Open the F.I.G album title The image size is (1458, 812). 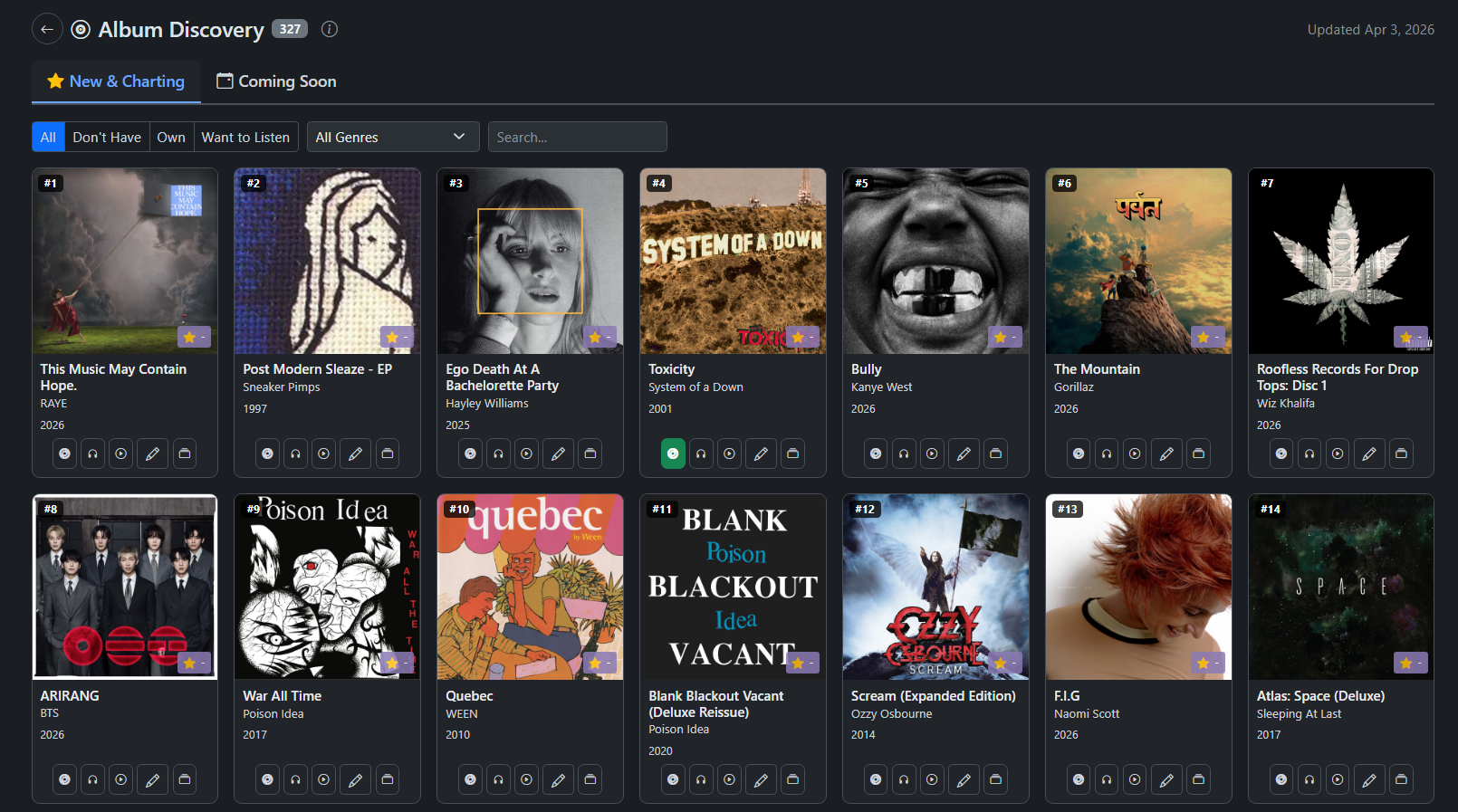[1067, 696]
